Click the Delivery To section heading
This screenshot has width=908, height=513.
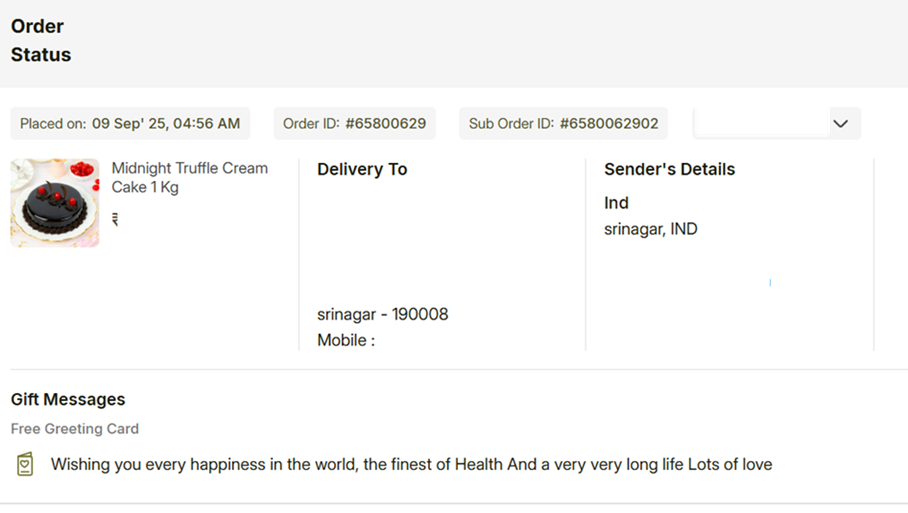pos(362,169)
